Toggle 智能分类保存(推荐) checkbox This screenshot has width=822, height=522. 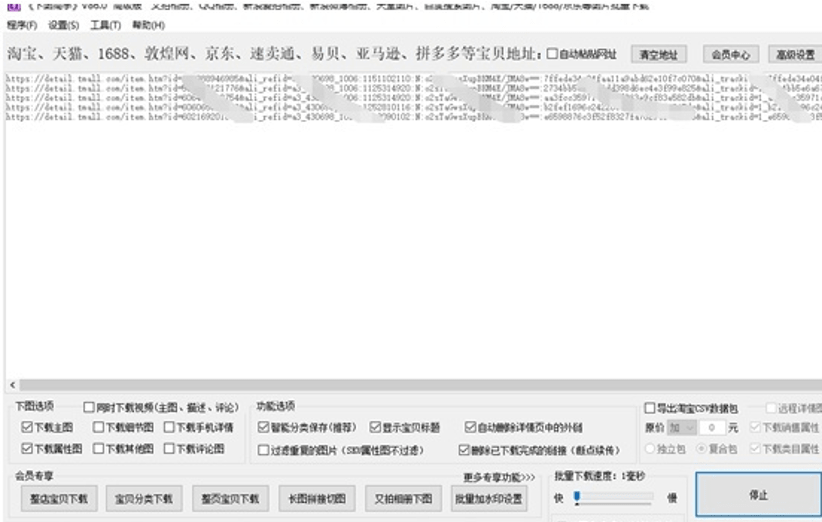(263, 427)
